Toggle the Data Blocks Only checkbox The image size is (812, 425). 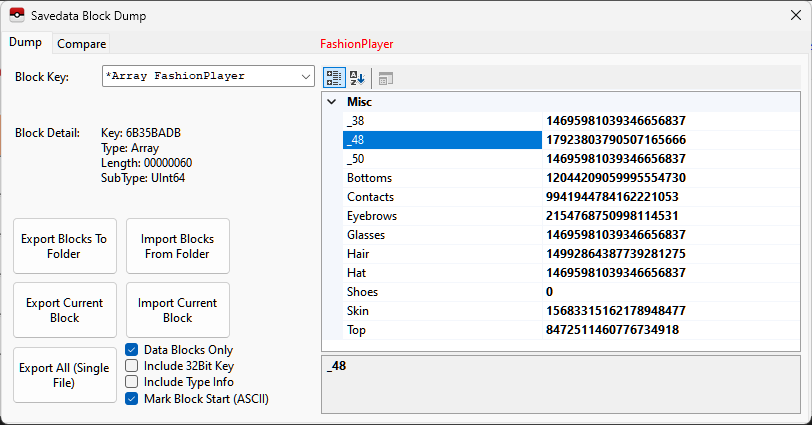click(132, 350)
